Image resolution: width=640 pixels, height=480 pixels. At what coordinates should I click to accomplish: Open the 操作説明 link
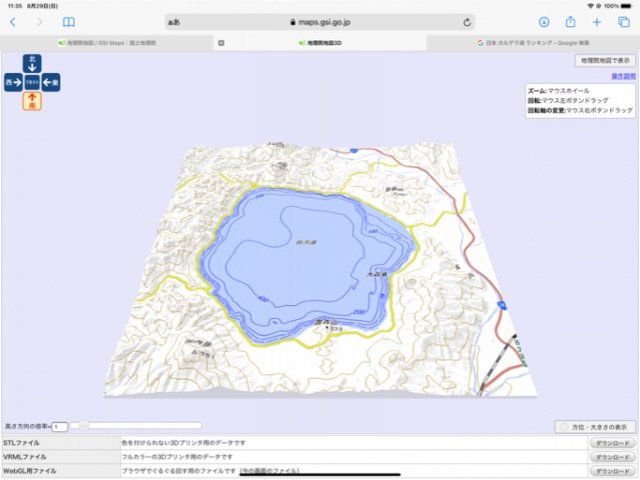[x=622, y=76]
